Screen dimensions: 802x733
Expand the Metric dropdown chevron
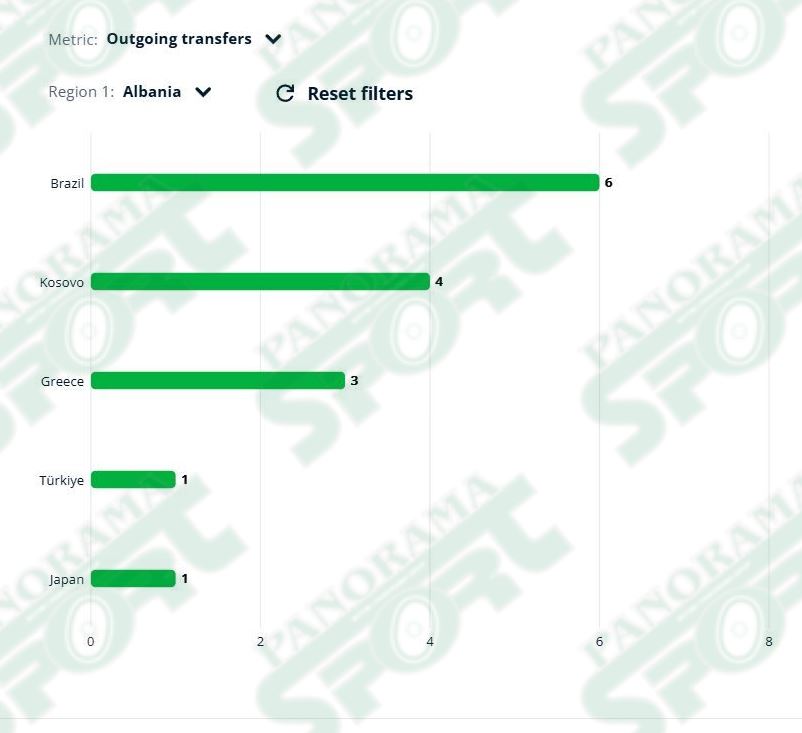point(274,39)
